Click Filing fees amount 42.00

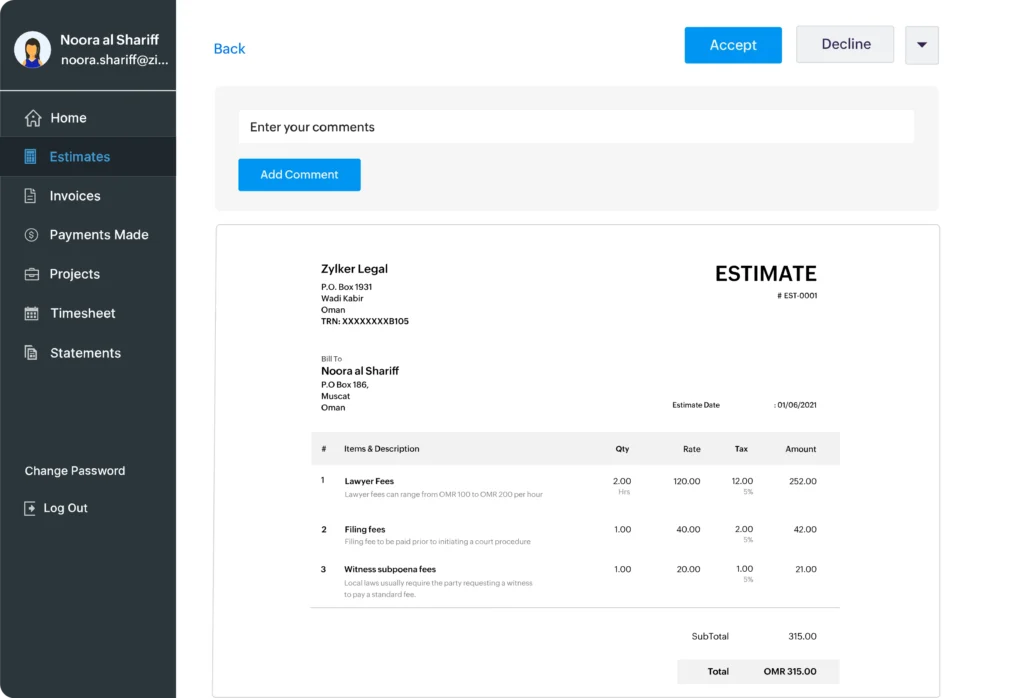coord(805,530)
